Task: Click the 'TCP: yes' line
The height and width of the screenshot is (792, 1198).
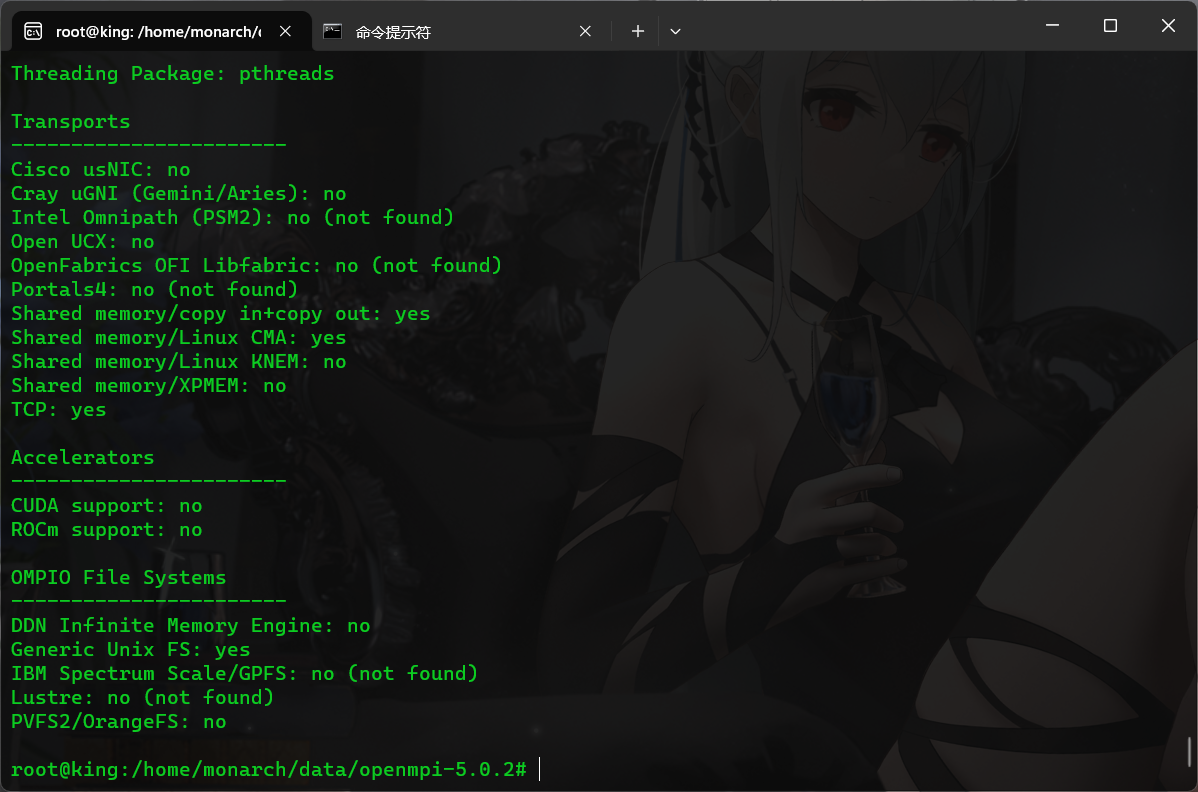Action: click(x=59, y=410)
